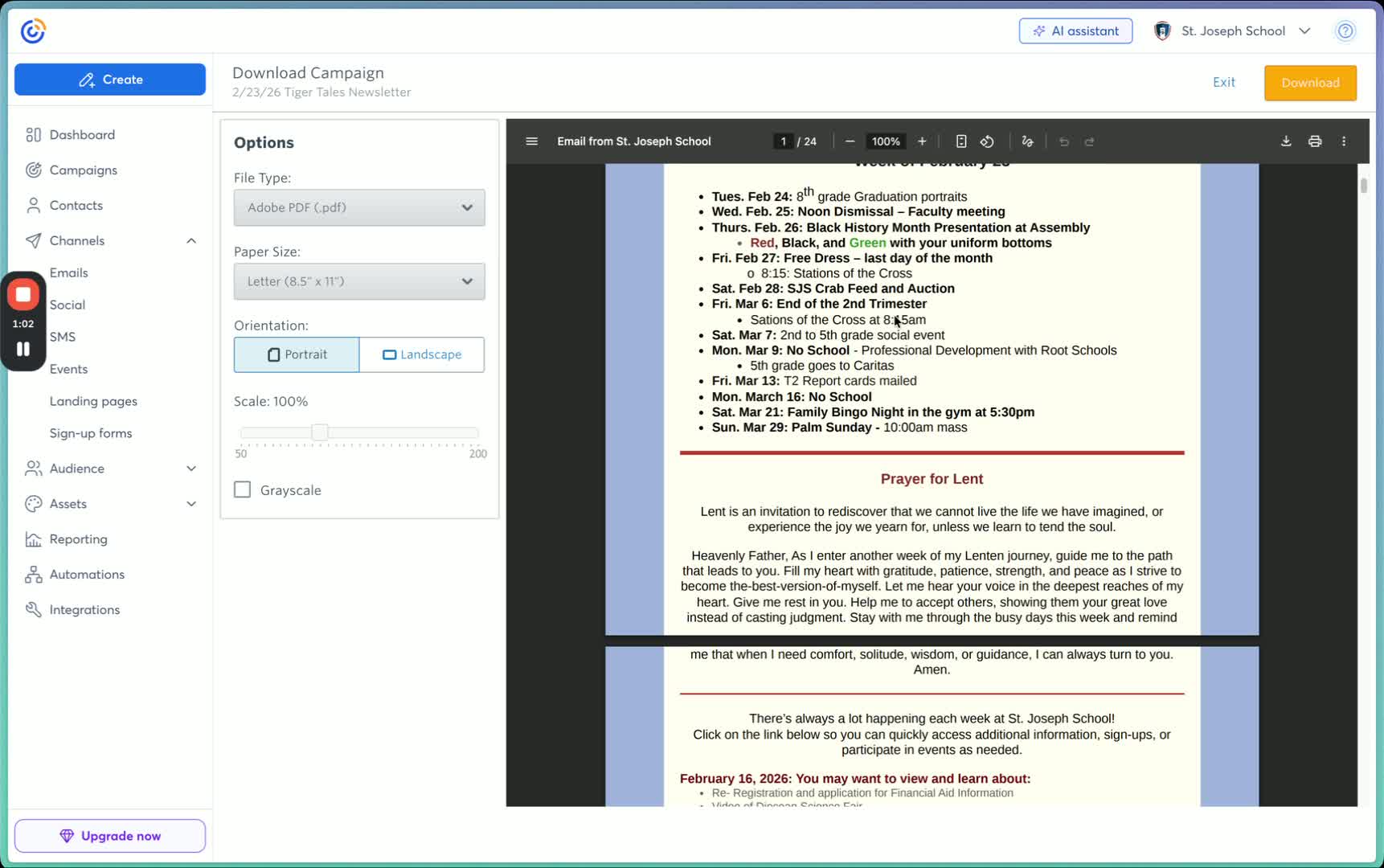1384x868 pixels.
Task: Enable the Grayscale checkbox
Action: 242,489
